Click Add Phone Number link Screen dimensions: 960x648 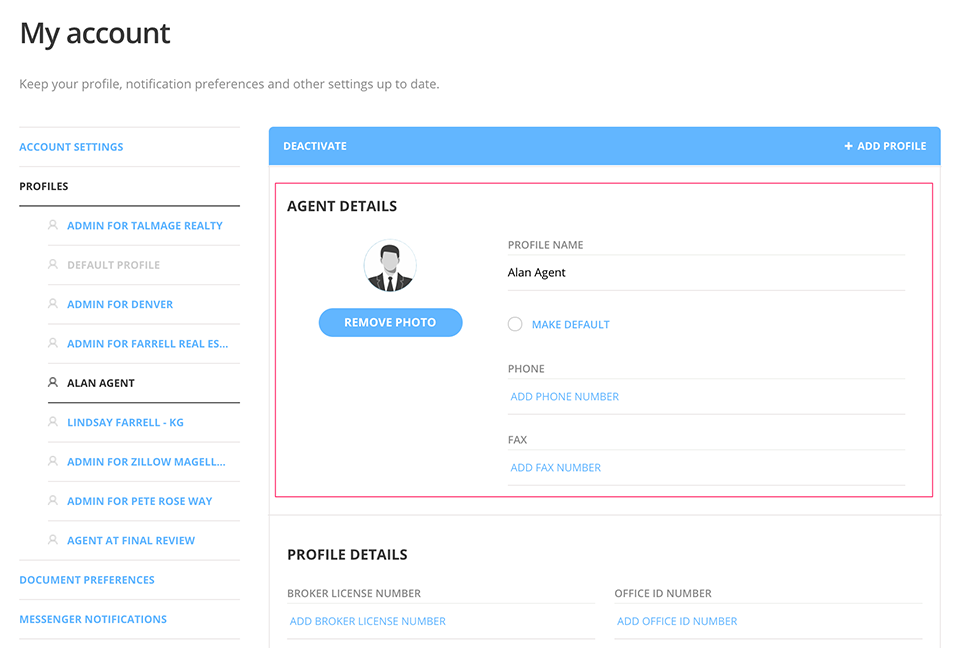pyautogui.click(x=565, y=397)
